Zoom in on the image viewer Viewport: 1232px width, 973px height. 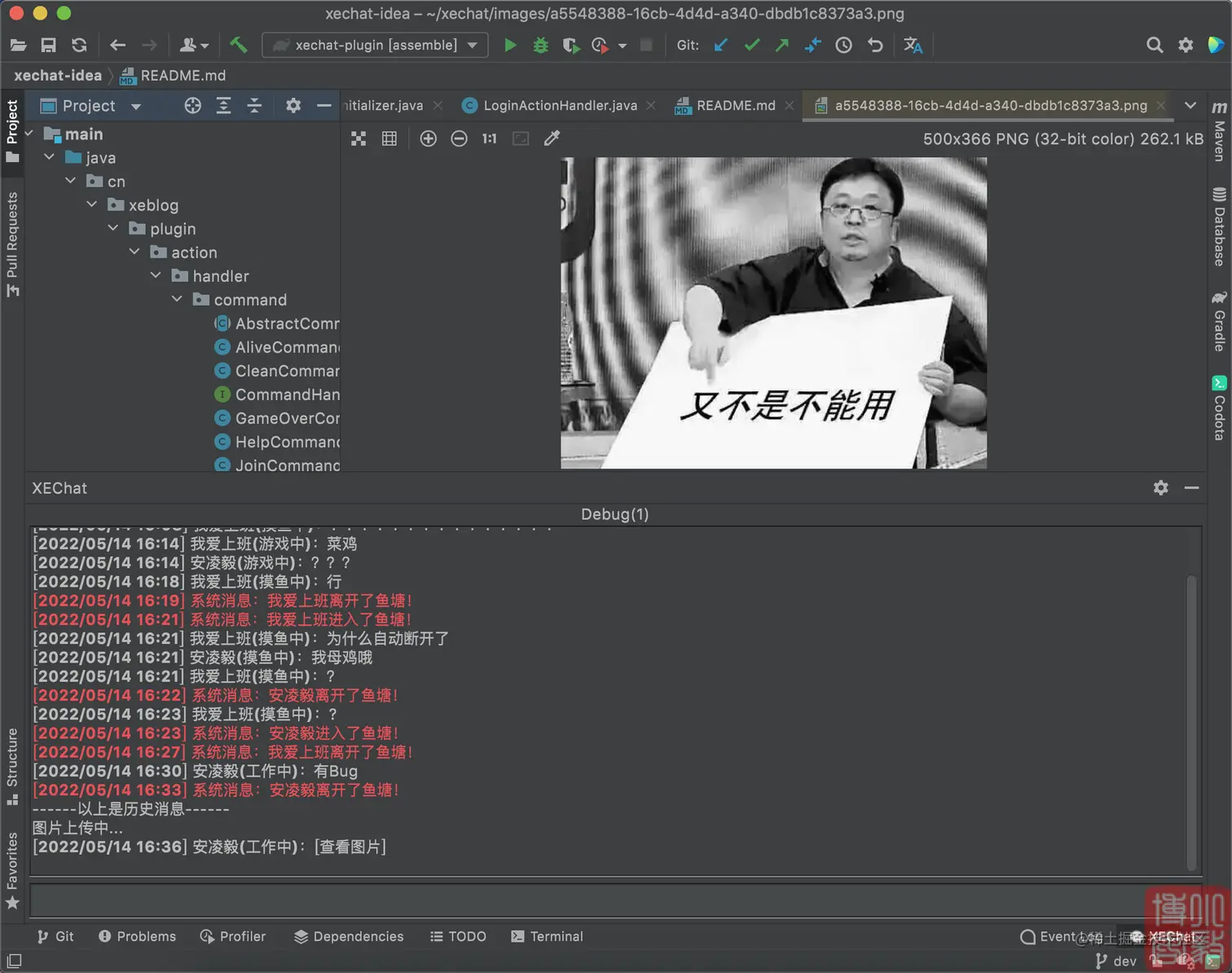[428, 139]
